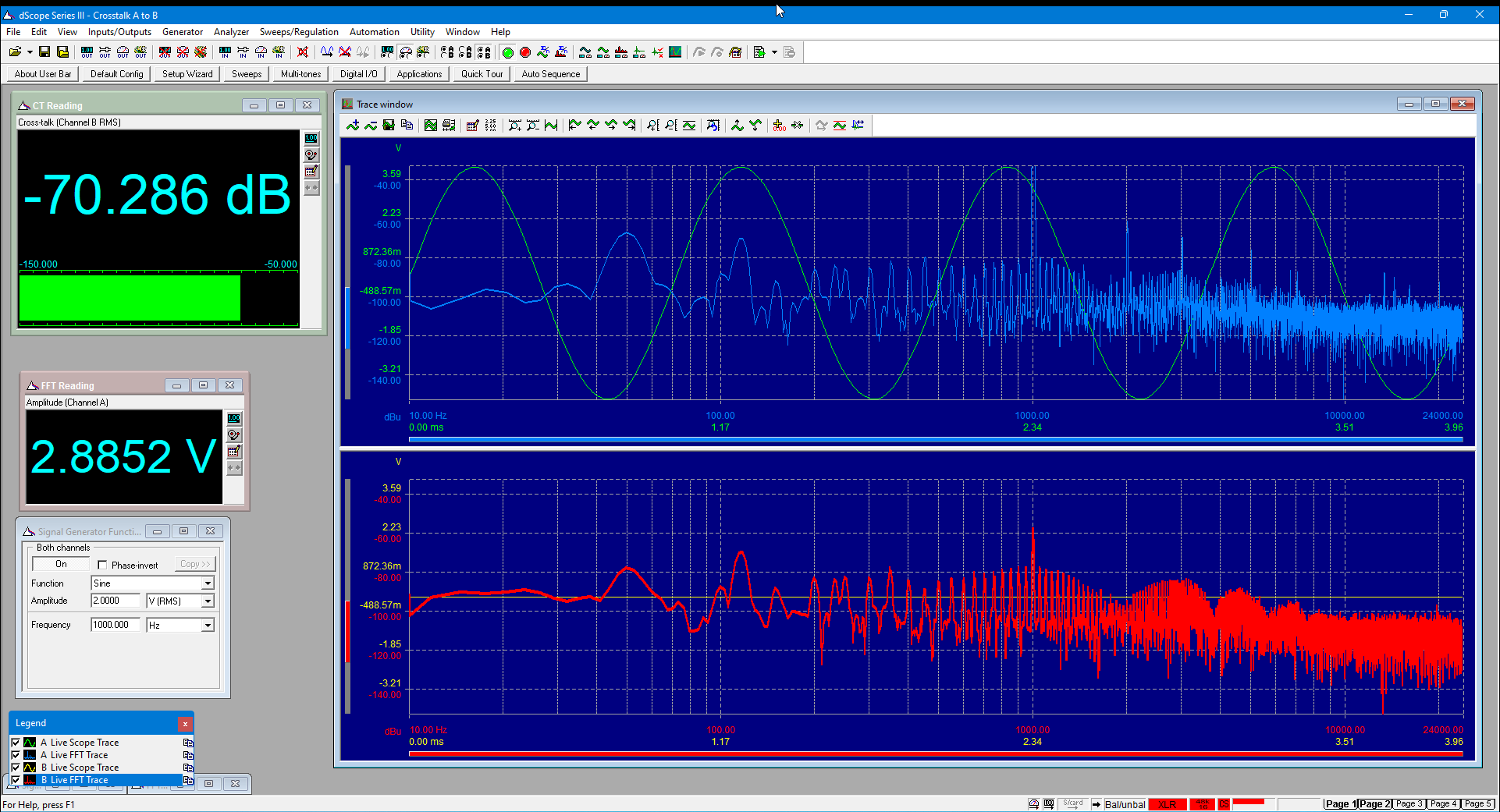
Task: Toggle B Live Scope Trace checkbox
Action: (x=16, y=768)
